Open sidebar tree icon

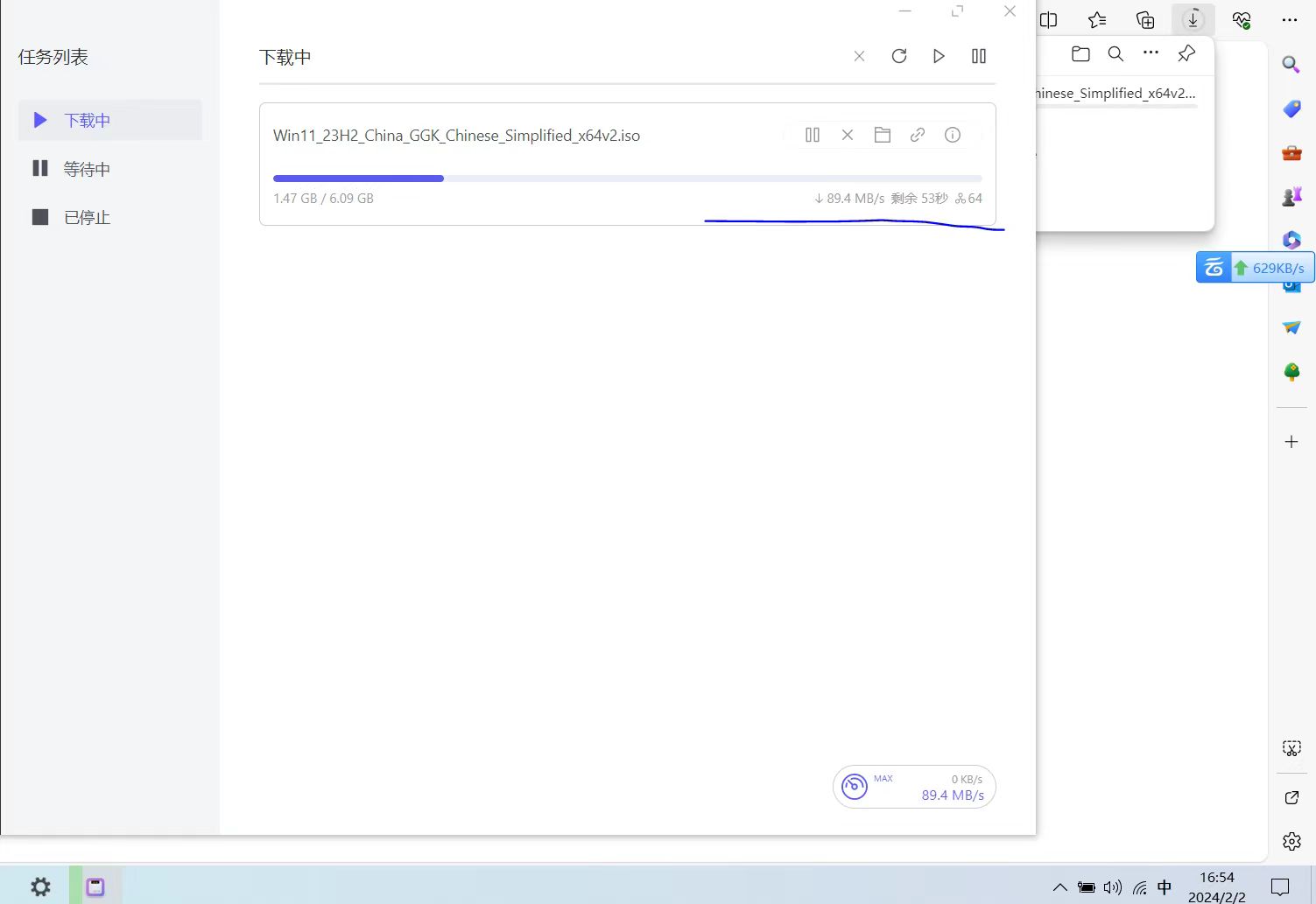(1291, 372)
